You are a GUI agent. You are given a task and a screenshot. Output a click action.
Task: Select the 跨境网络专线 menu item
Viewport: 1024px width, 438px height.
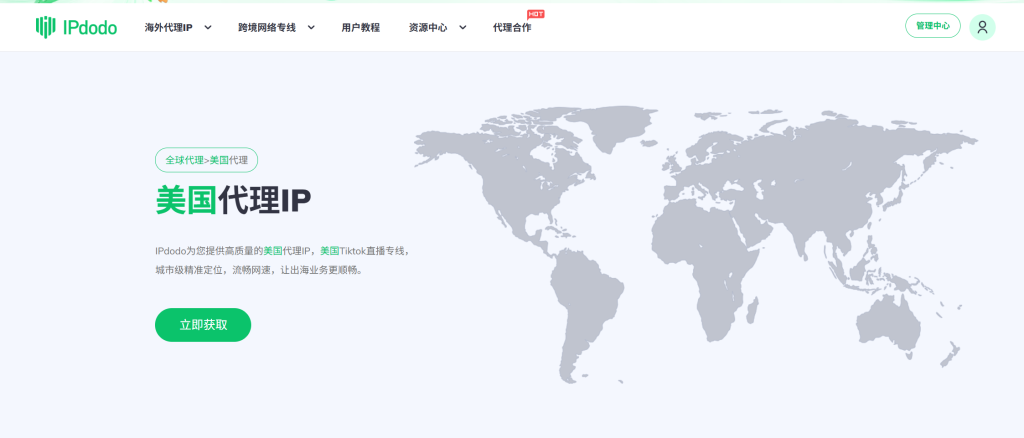pos(267,27)
